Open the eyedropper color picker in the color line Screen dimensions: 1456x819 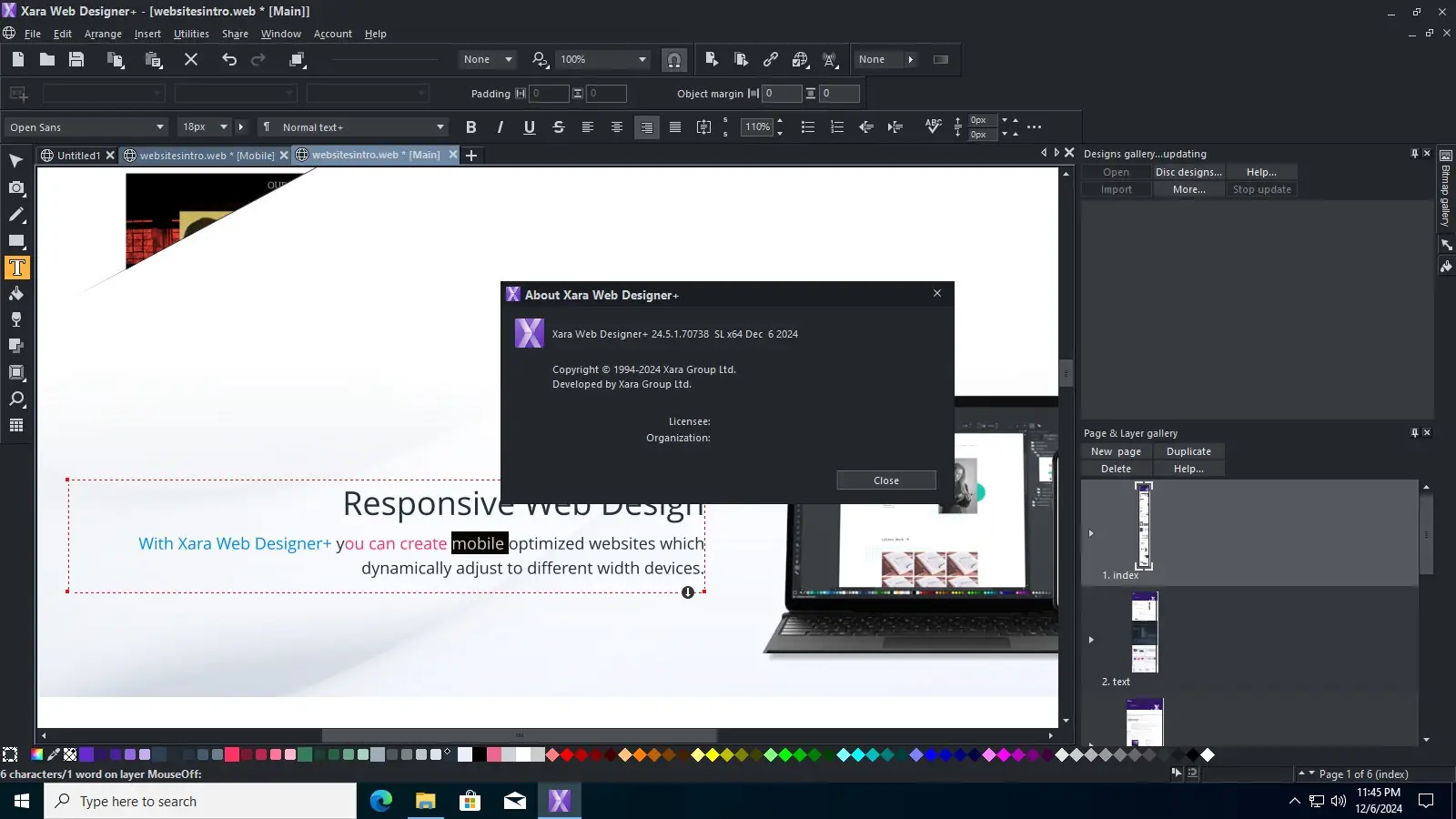coord(54,754)
